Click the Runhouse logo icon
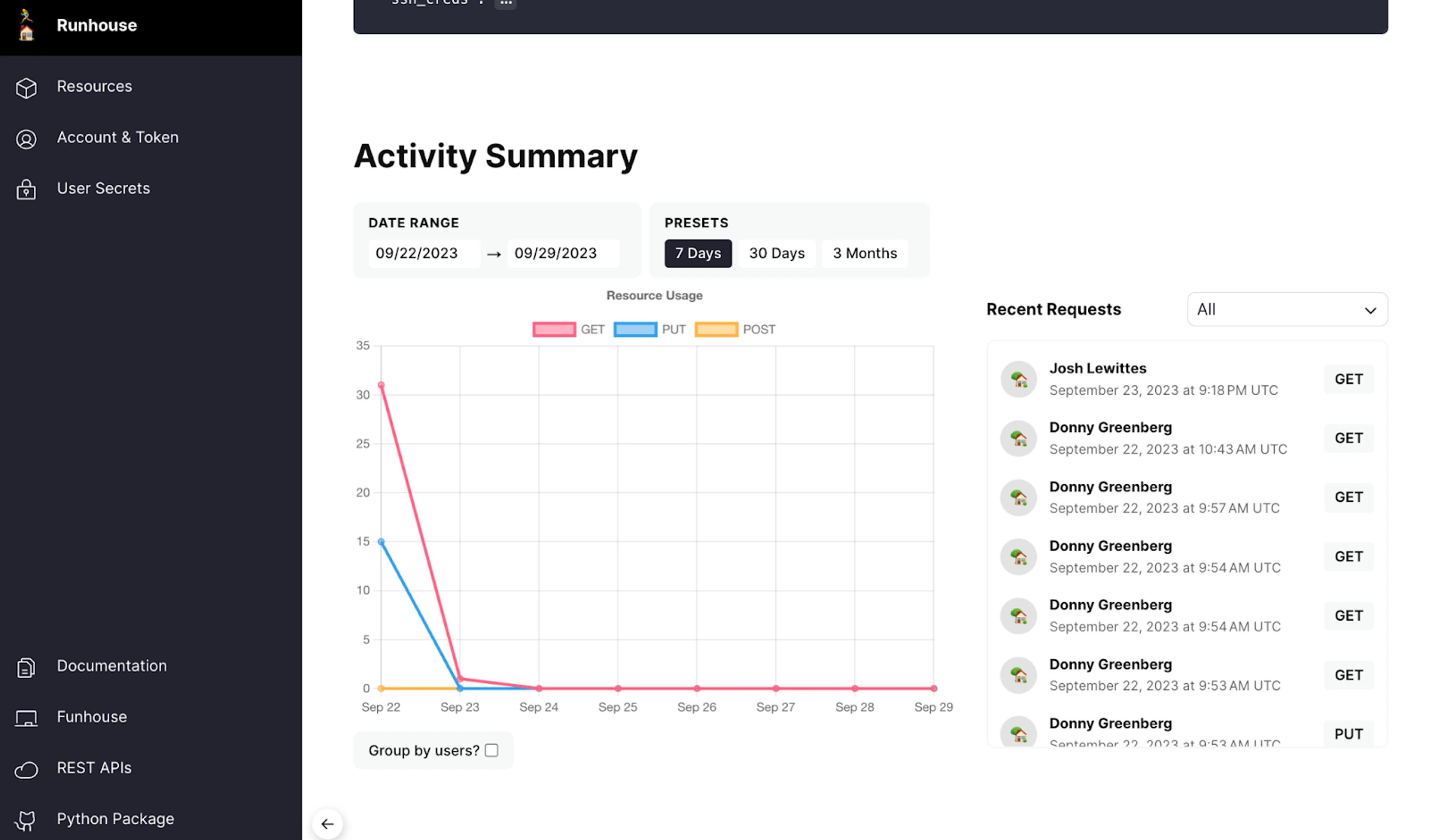The width and height of the screenshot is (1429, 840). (26, 25)
